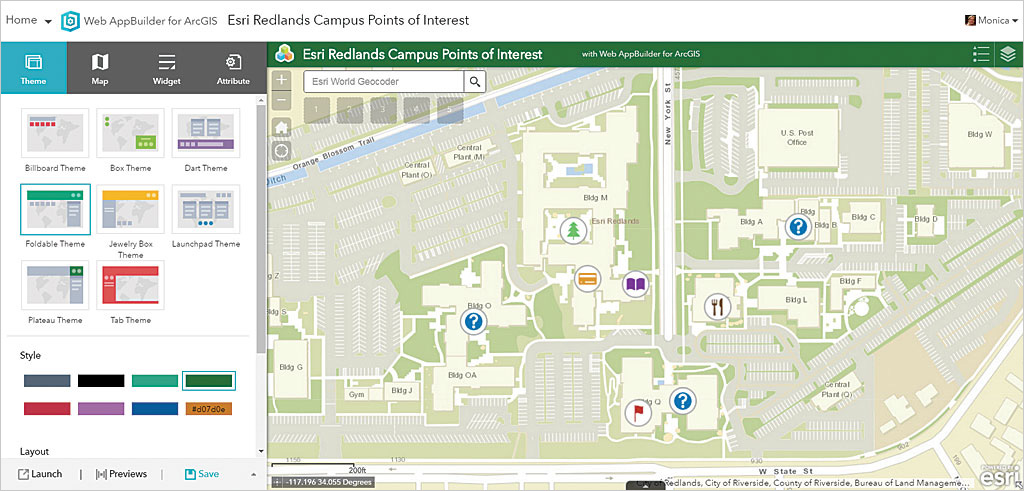Screen dimensions: 1024x491
Task: Open widget placeholder 1
Action: (317, 110)
